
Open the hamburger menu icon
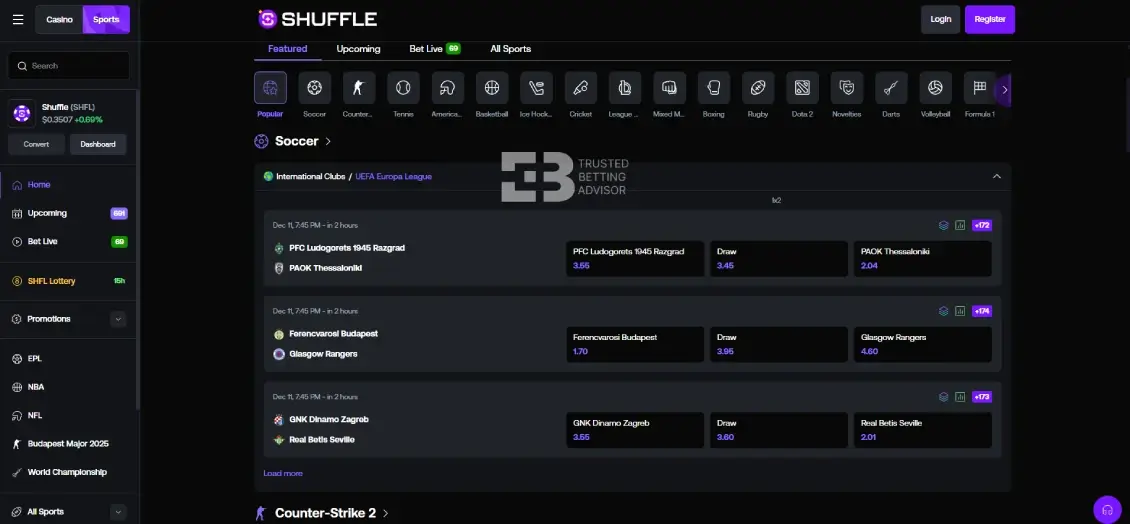coord(18,19)
